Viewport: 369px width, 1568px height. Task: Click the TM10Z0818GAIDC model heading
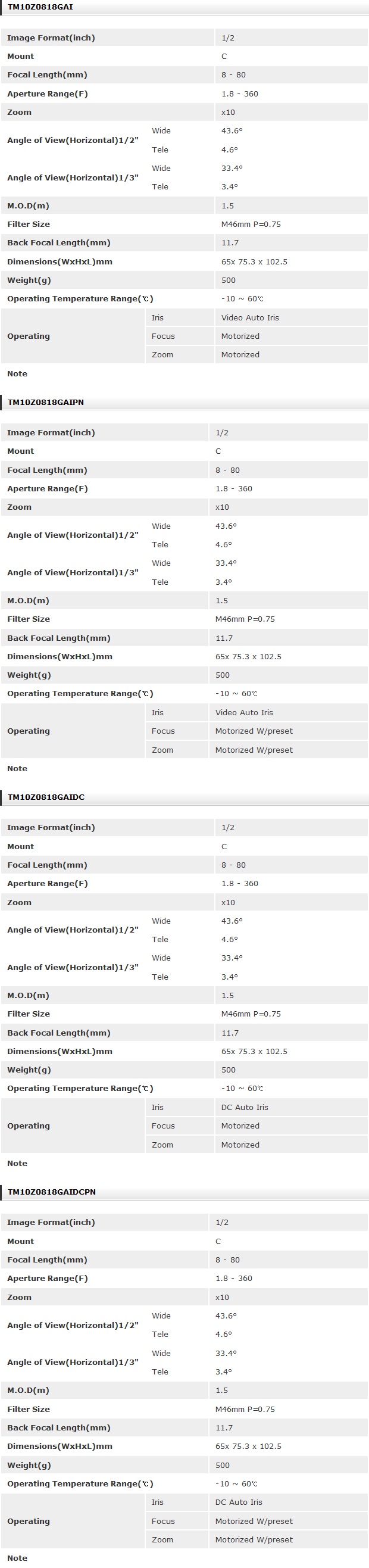tap(46, 797)
